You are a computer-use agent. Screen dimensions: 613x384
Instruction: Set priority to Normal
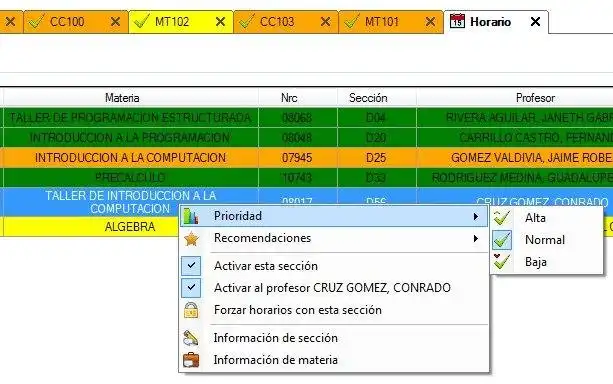[x=547, y=240]
